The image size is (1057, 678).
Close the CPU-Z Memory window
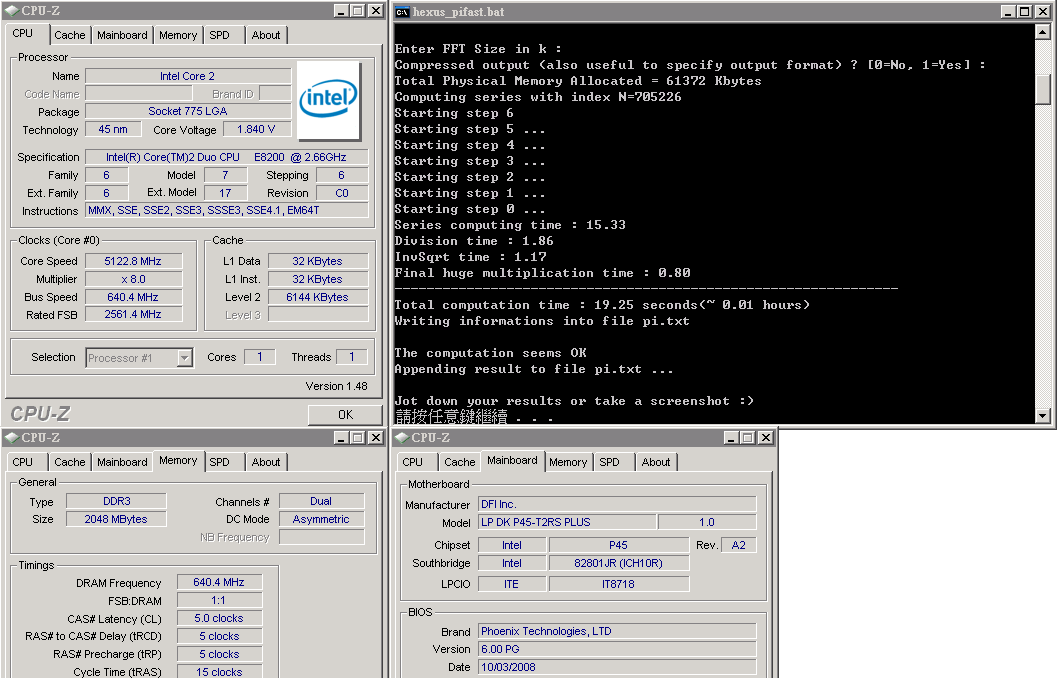click(375, 438)
